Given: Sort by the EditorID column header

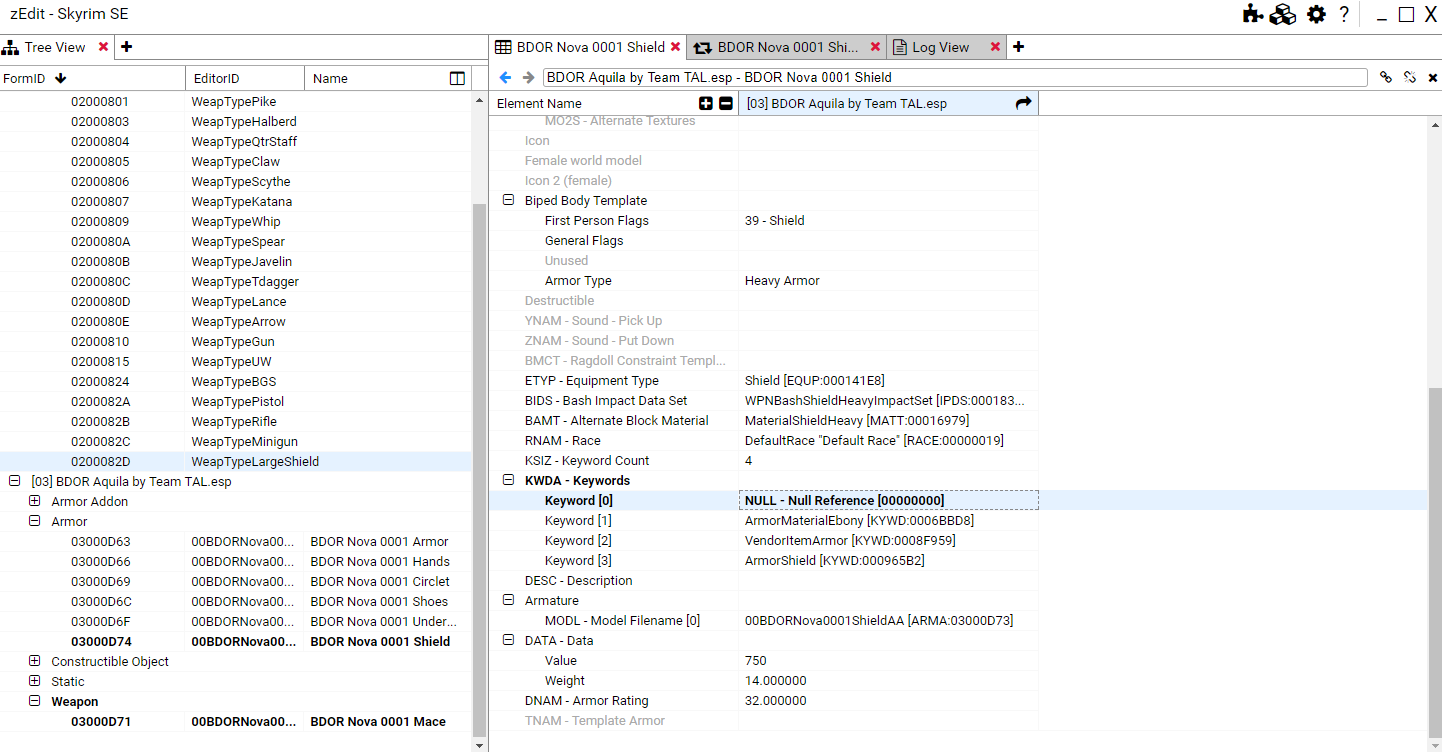Looking at the screenshot, I should [x=245, y=78].
